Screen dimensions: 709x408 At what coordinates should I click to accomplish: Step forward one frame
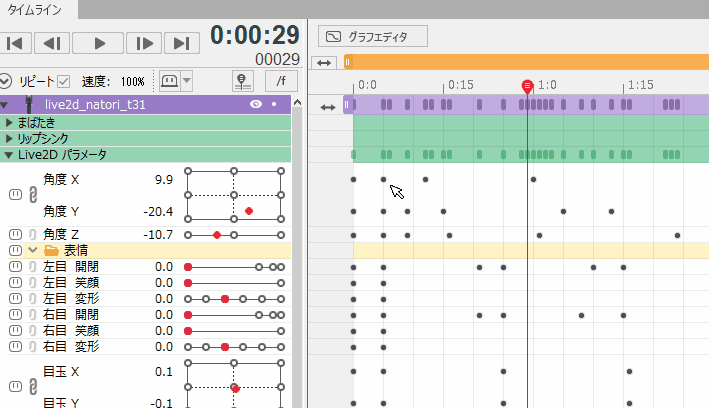144,43
